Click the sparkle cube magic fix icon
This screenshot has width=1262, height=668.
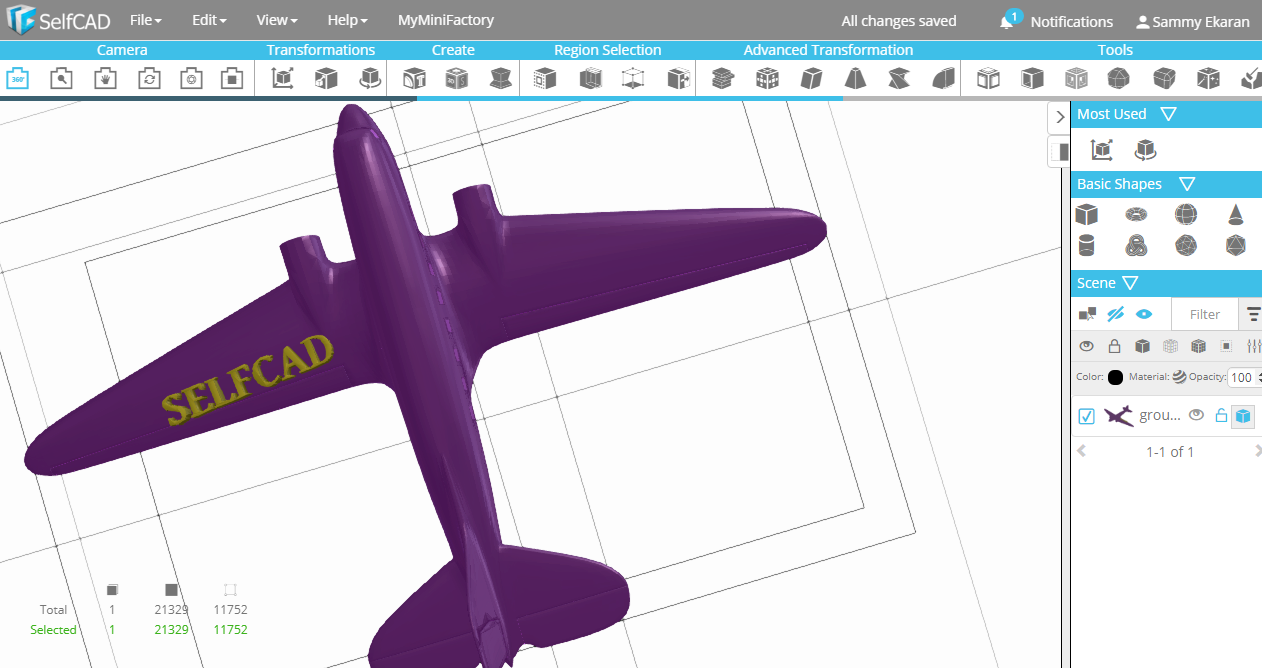[x=1208, y=78]
